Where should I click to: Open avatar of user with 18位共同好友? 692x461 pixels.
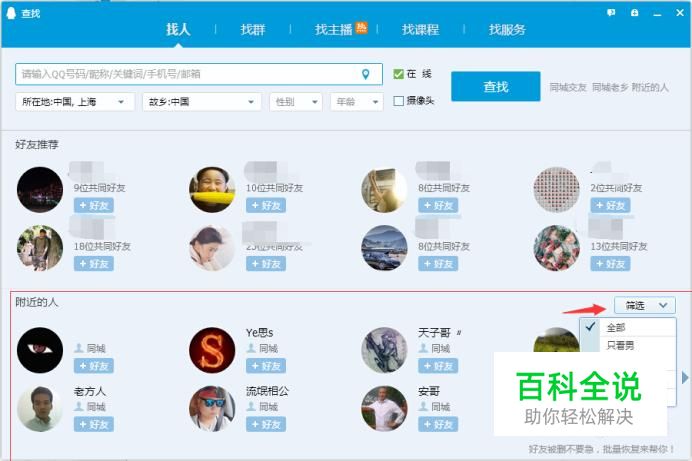pyautogui.click(x=40, y=248)
